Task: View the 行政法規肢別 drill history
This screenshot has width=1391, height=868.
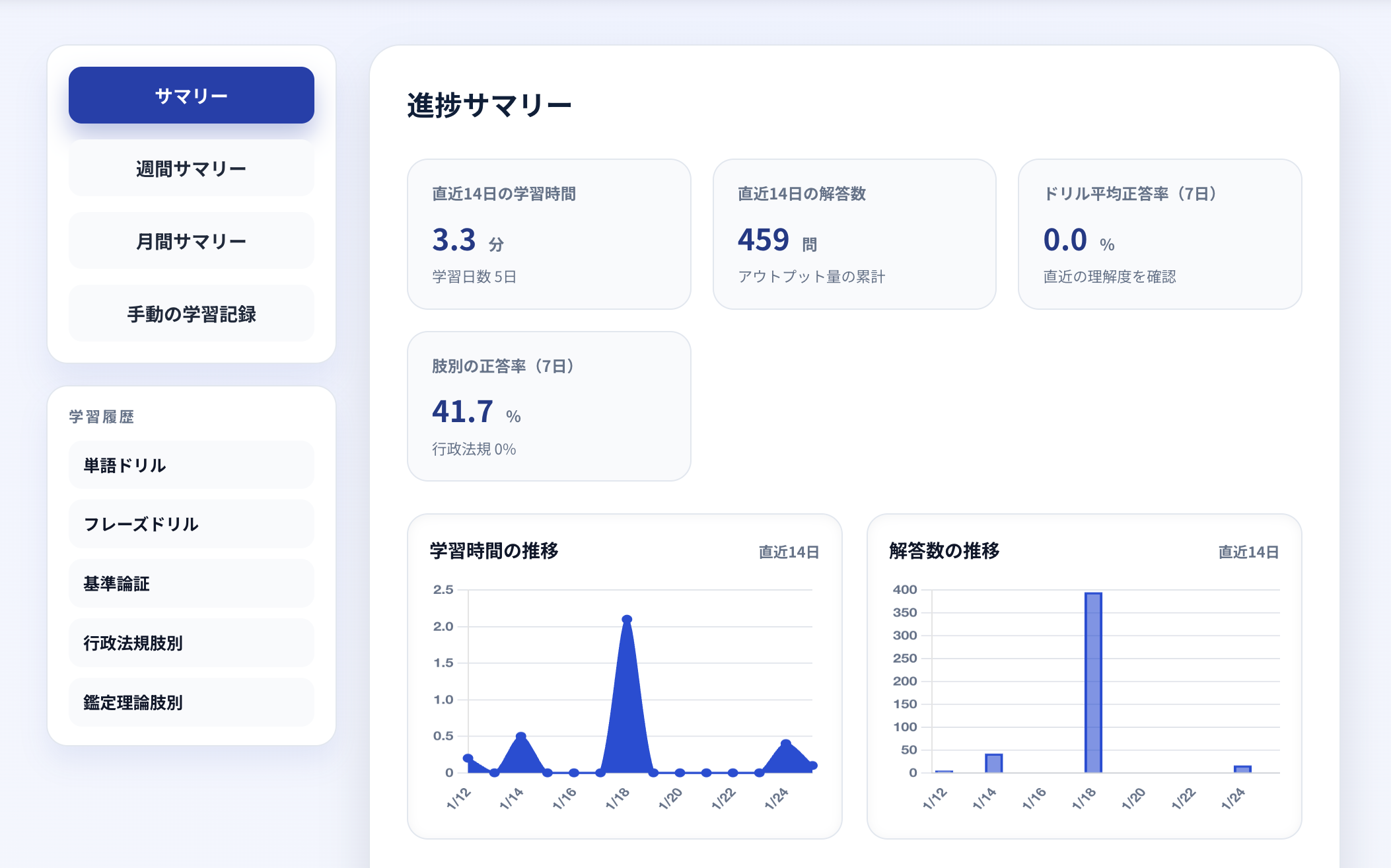Action: [x=190, y=643]
